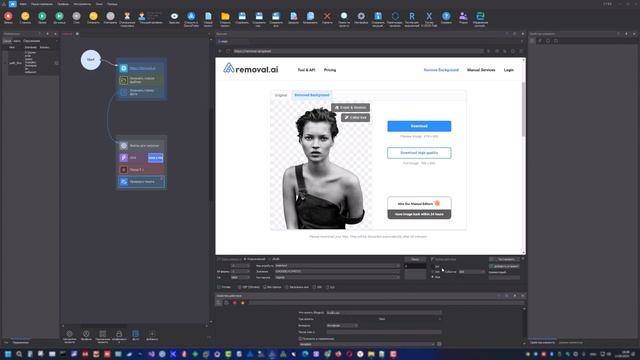Toggle the eye trace icon in toolbar
The width and height of the screenshot is (640, 360).
click(174, 16)
